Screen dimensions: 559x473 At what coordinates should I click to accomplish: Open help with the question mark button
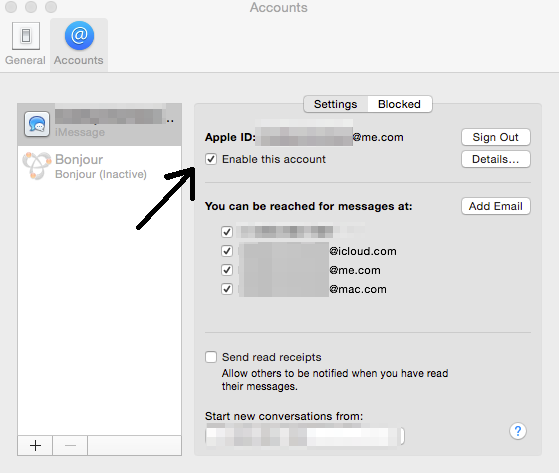pos(518,431)
